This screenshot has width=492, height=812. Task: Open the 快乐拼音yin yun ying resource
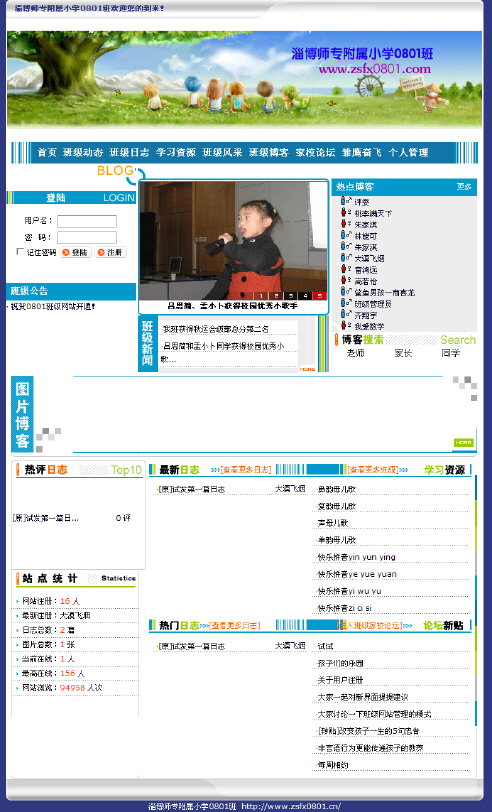tap(356, 557)
